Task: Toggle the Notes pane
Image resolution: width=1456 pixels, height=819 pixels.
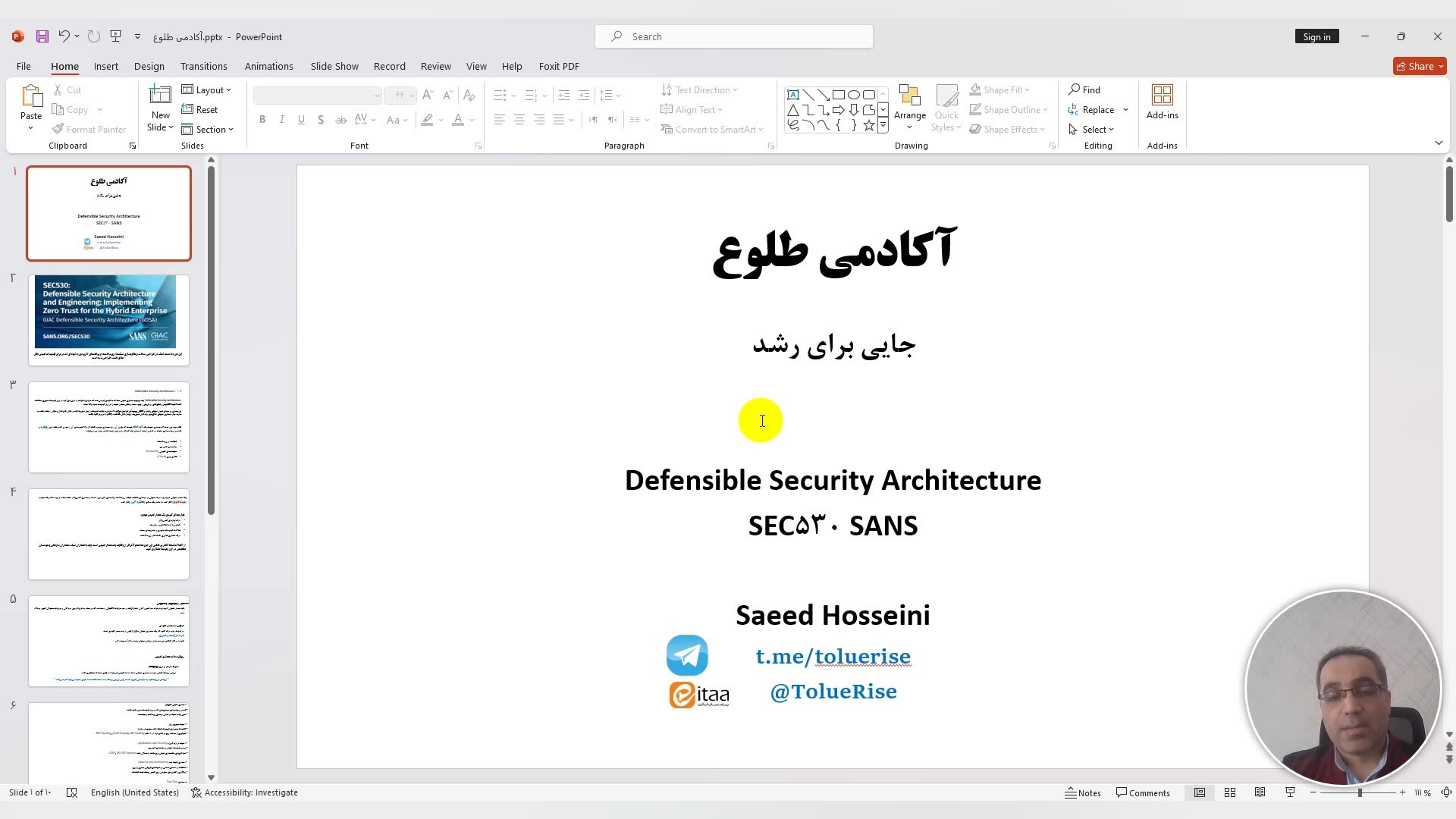Action: pyautogui.click(x=1083, y=792)
